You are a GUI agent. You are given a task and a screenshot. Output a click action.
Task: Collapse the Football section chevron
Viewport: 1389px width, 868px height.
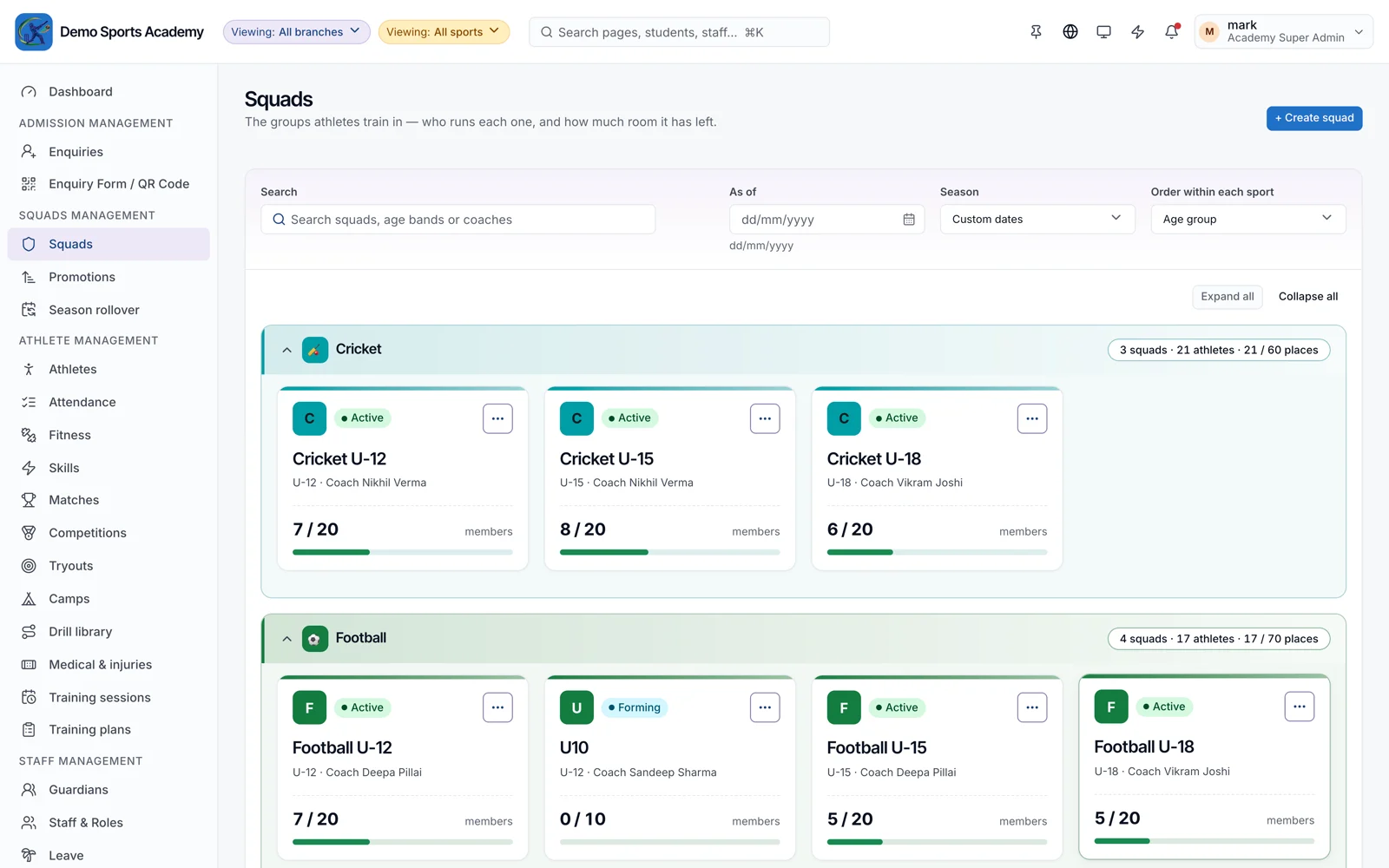coord(286,639)
